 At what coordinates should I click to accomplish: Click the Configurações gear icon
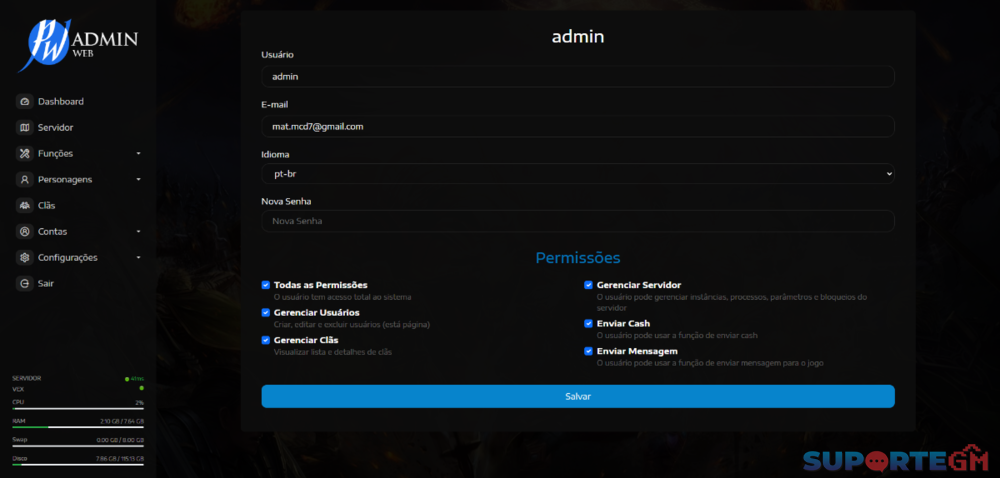pos(25,258)
